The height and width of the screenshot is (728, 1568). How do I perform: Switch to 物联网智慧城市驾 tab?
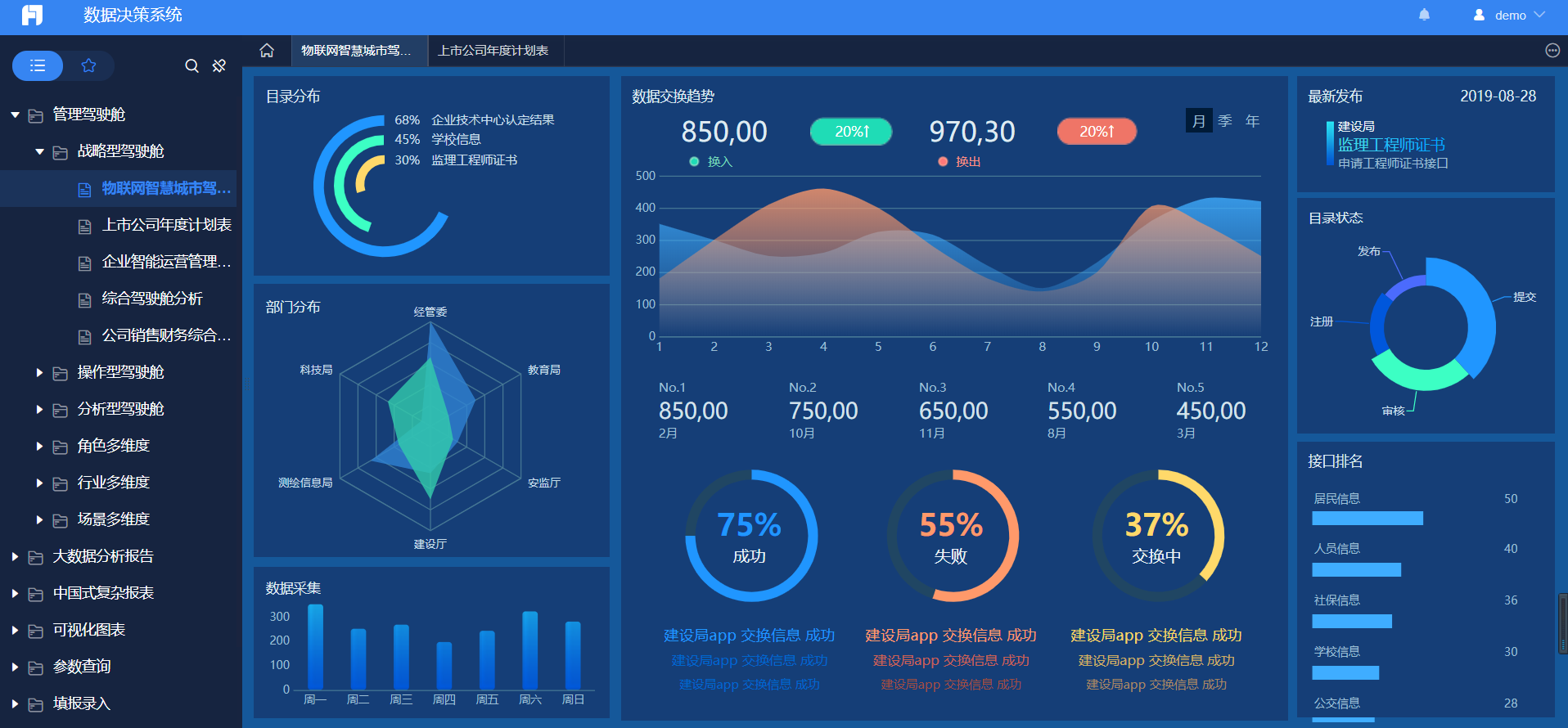point(359,51)
